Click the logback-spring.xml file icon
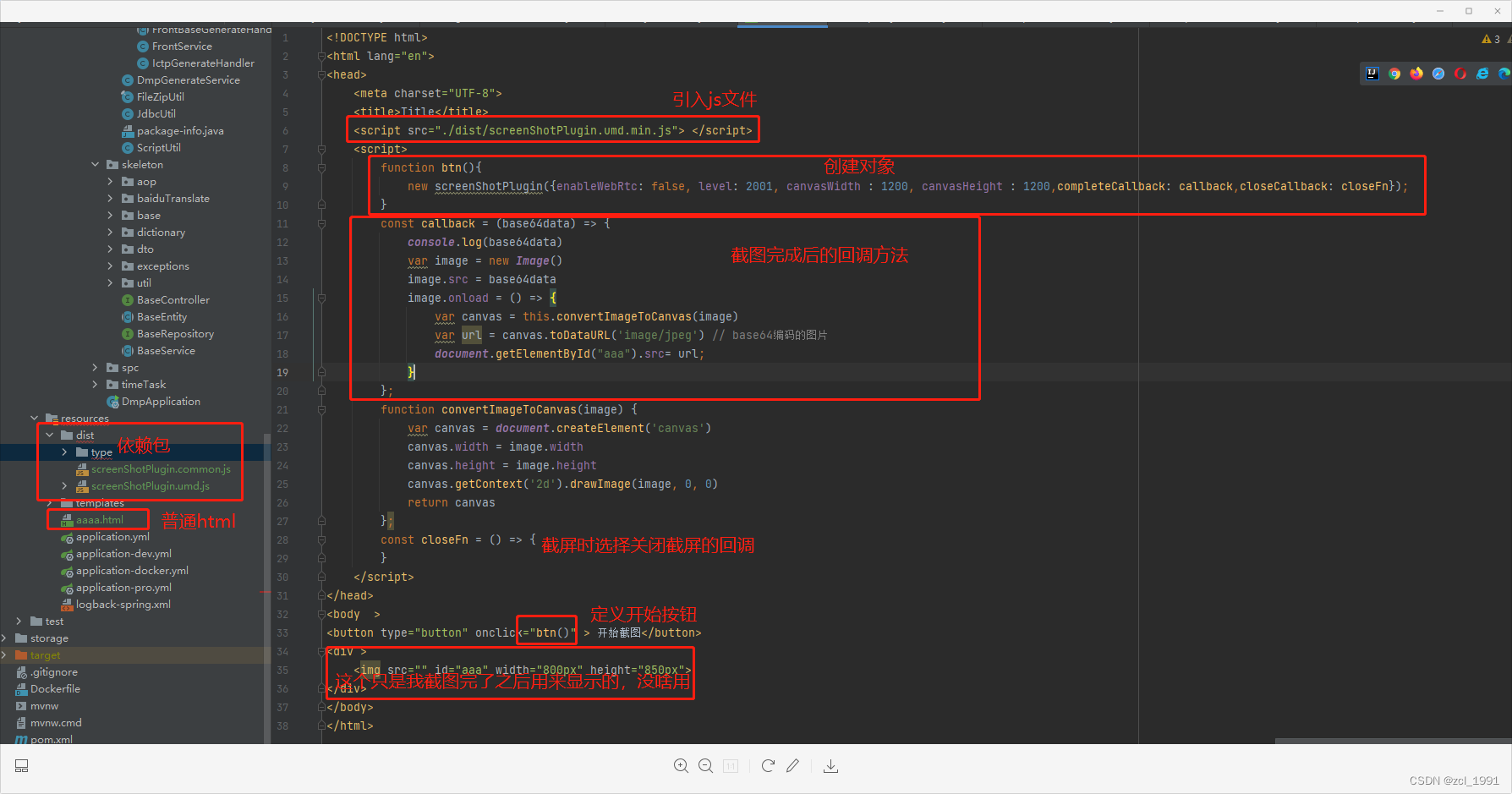The image size is (1512, 794). (67, 605)
